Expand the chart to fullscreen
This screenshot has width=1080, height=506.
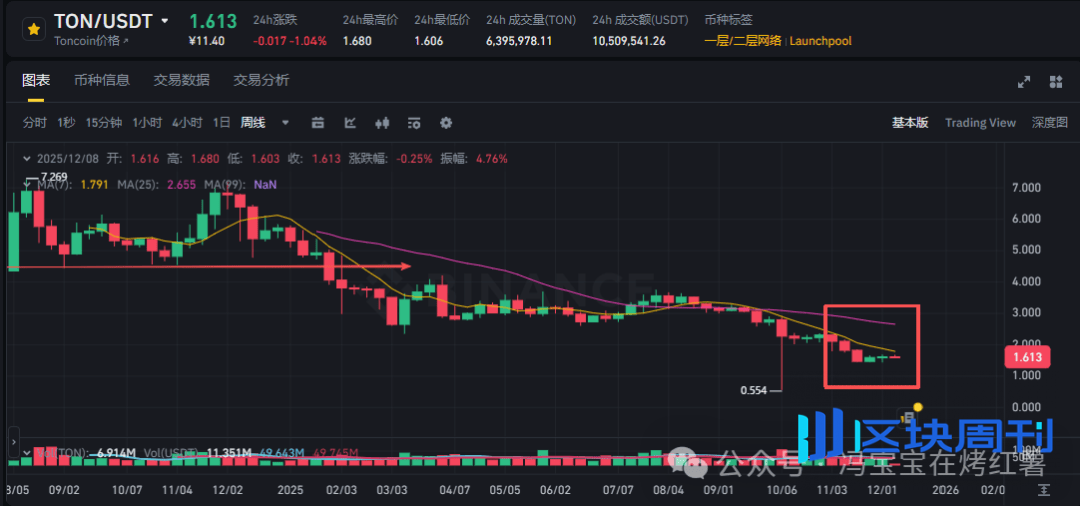1024,82
